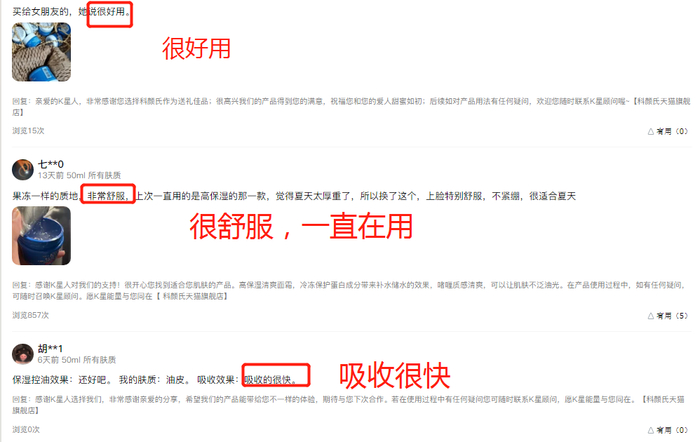Open the blue jars review photo thumbnail
Screen dimensions: 700x442
(41, 52)
